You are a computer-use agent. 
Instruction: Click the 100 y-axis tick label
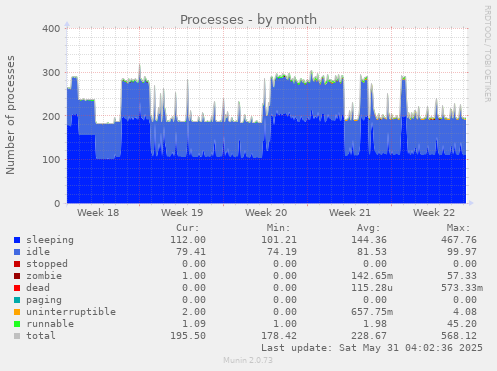click(51, 160)
